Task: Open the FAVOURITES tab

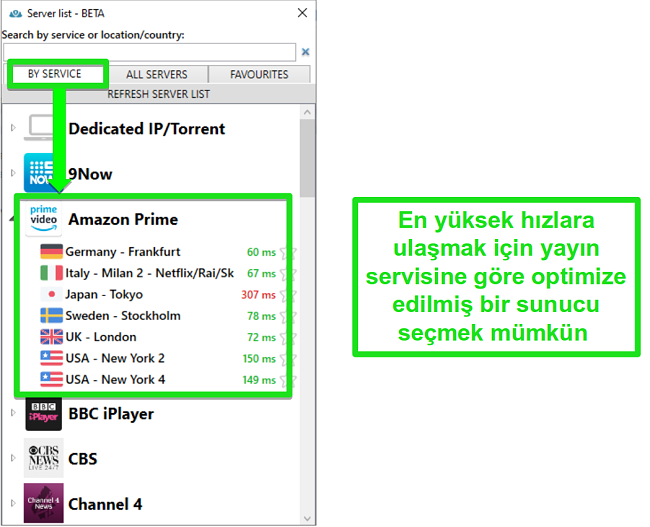Action: coord(259,75)
